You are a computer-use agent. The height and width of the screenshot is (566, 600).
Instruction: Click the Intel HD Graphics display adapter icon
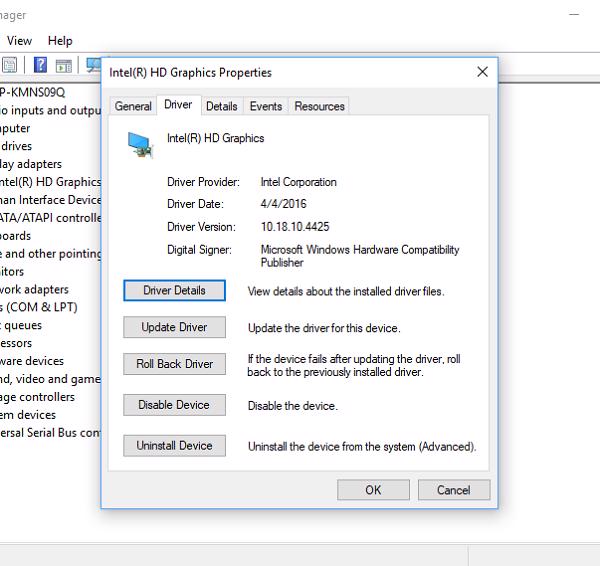(140, 145)
